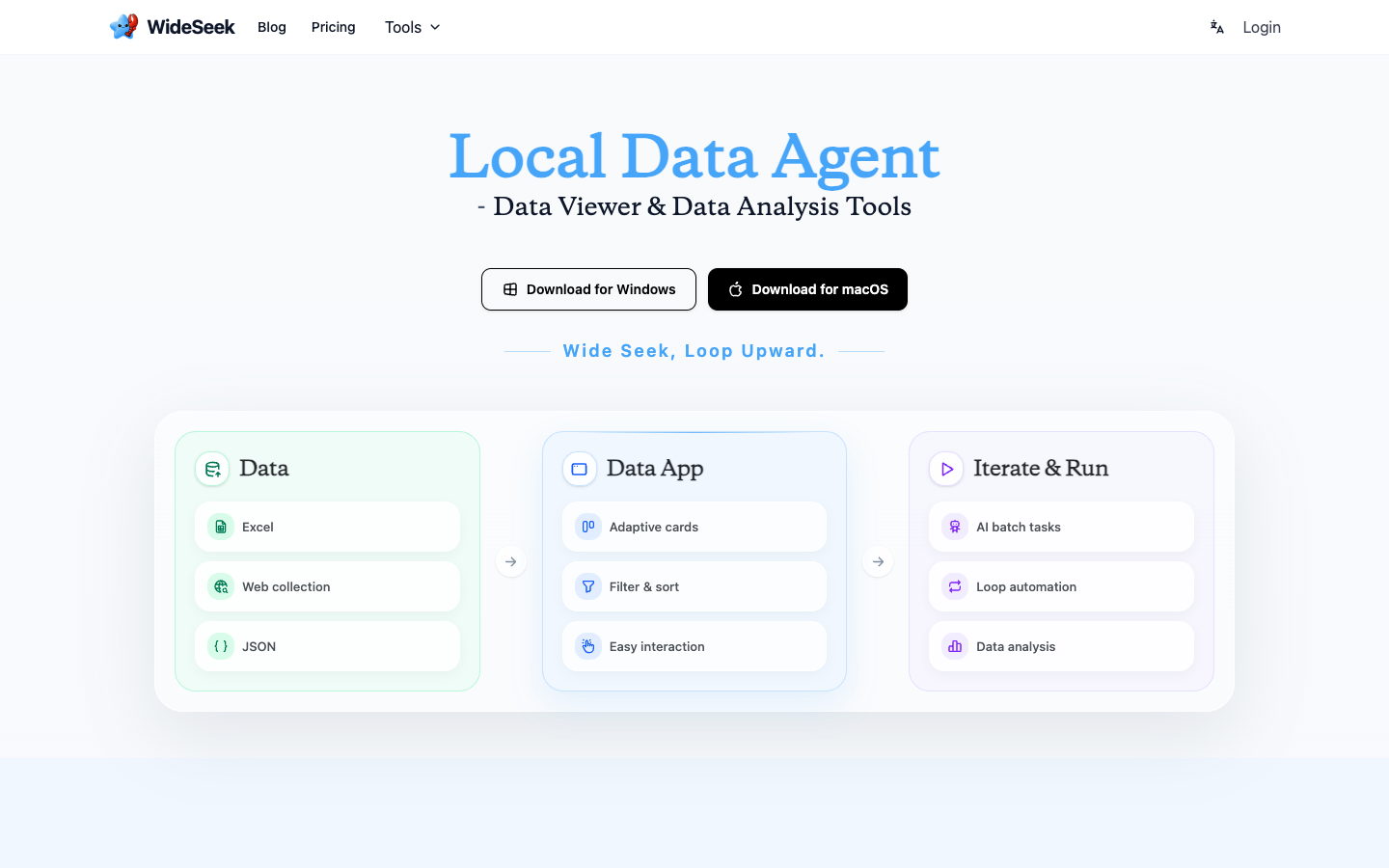1389x868 pixels.
Task: Open the Blog page
Action: tap(272, 27)
